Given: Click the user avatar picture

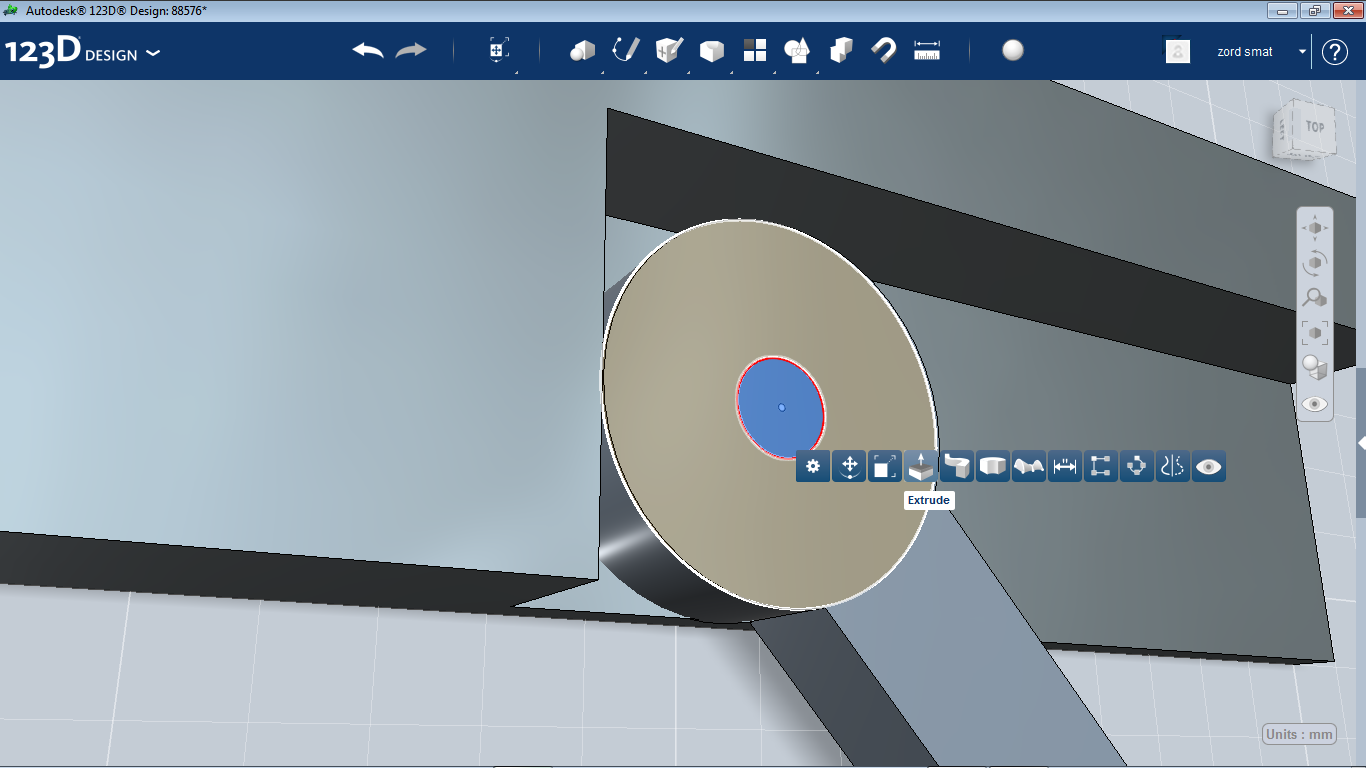Looking at the screenshot, I should 1178,51.
